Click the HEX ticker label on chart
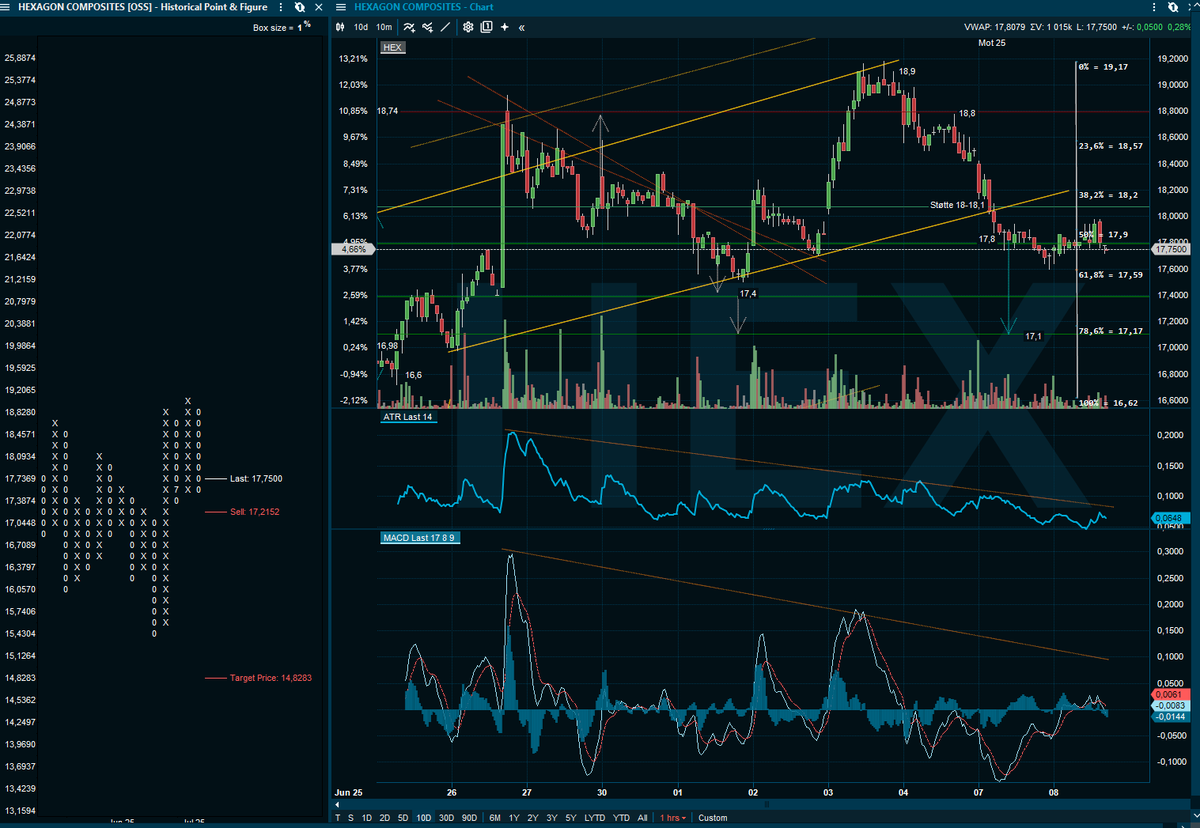The width and height of the screenshot is (1200, 828). [x=392, y=47]
